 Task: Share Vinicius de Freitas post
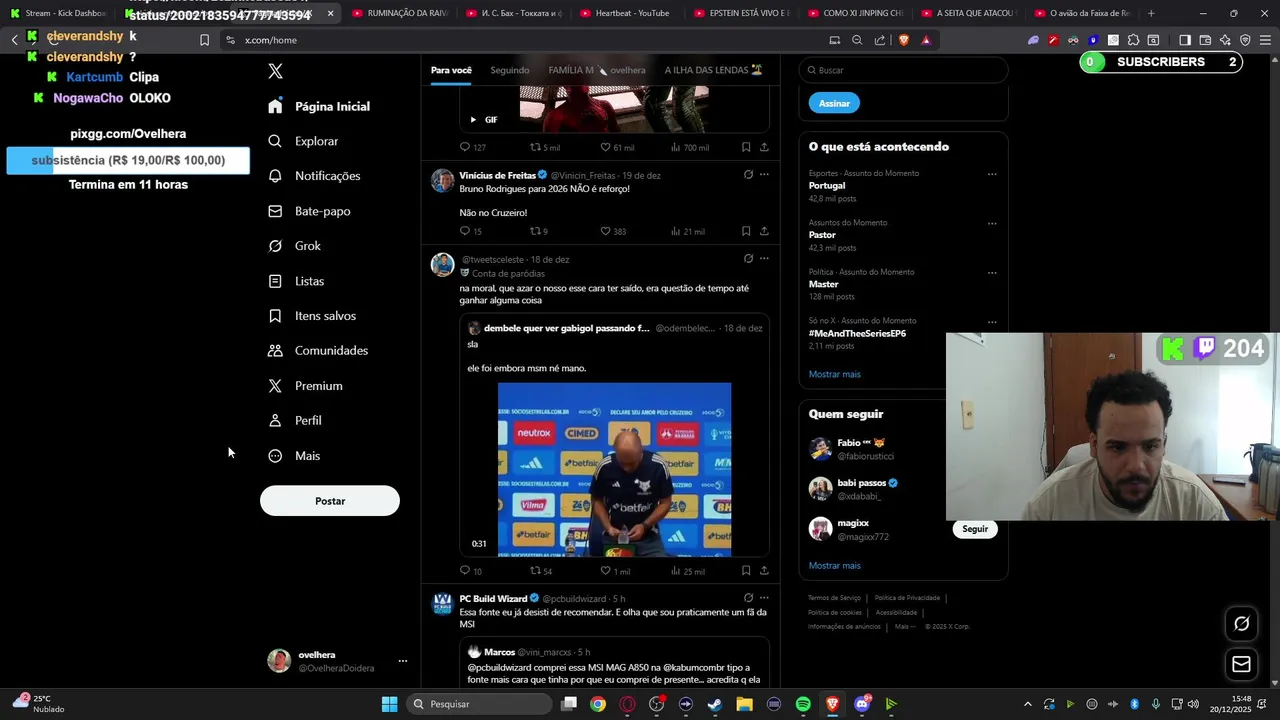coord(764,231)
